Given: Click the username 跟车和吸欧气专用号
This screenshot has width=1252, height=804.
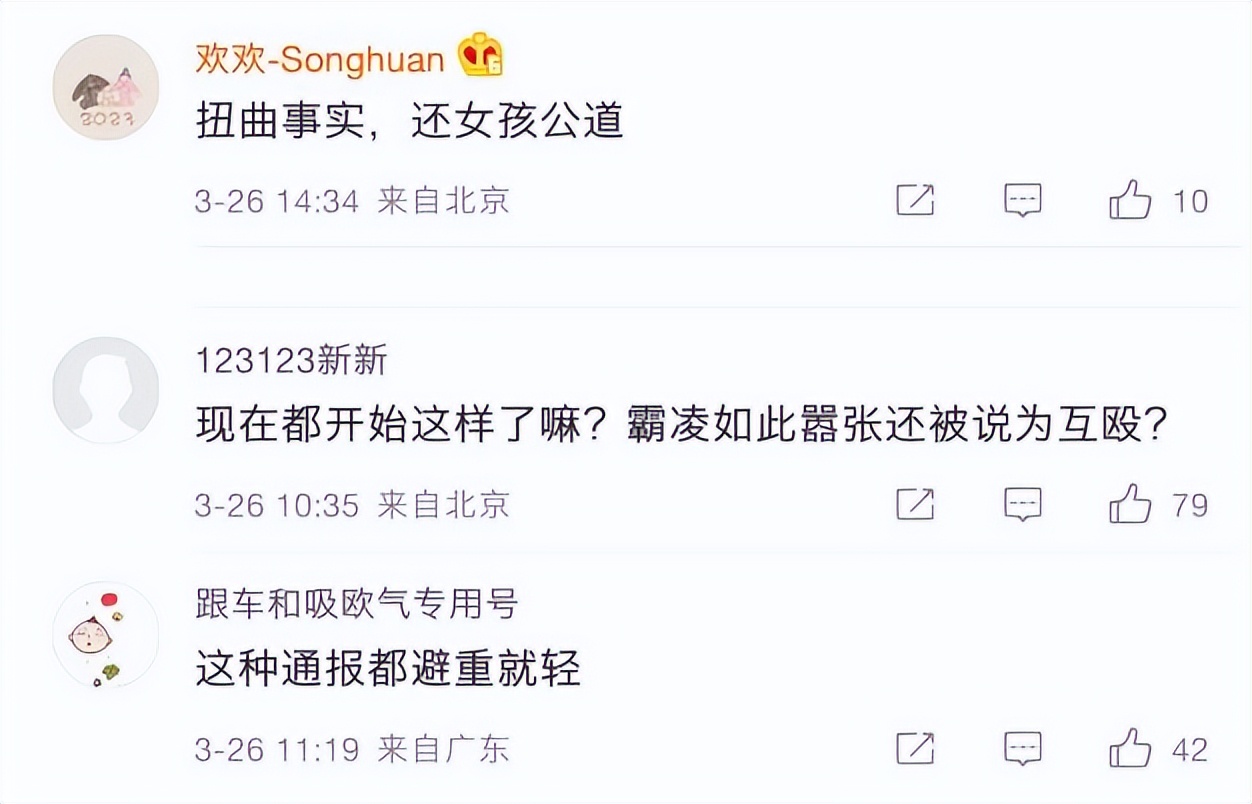Looking at the screenshot, I should coord(355,604).
